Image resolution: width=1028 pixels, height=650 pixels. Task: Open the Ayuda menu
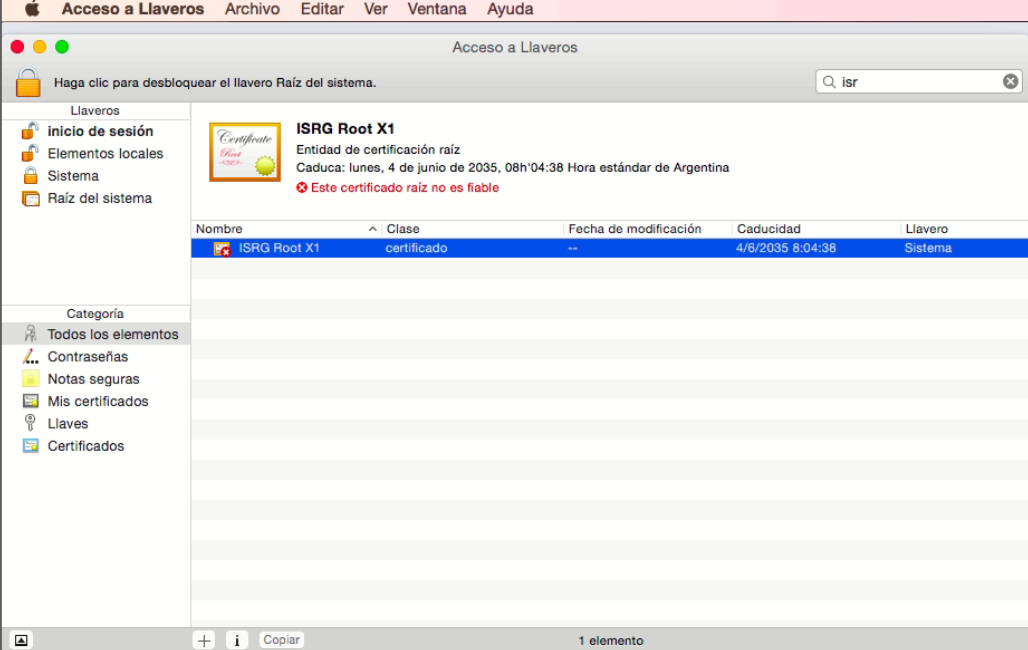point(510,9)
